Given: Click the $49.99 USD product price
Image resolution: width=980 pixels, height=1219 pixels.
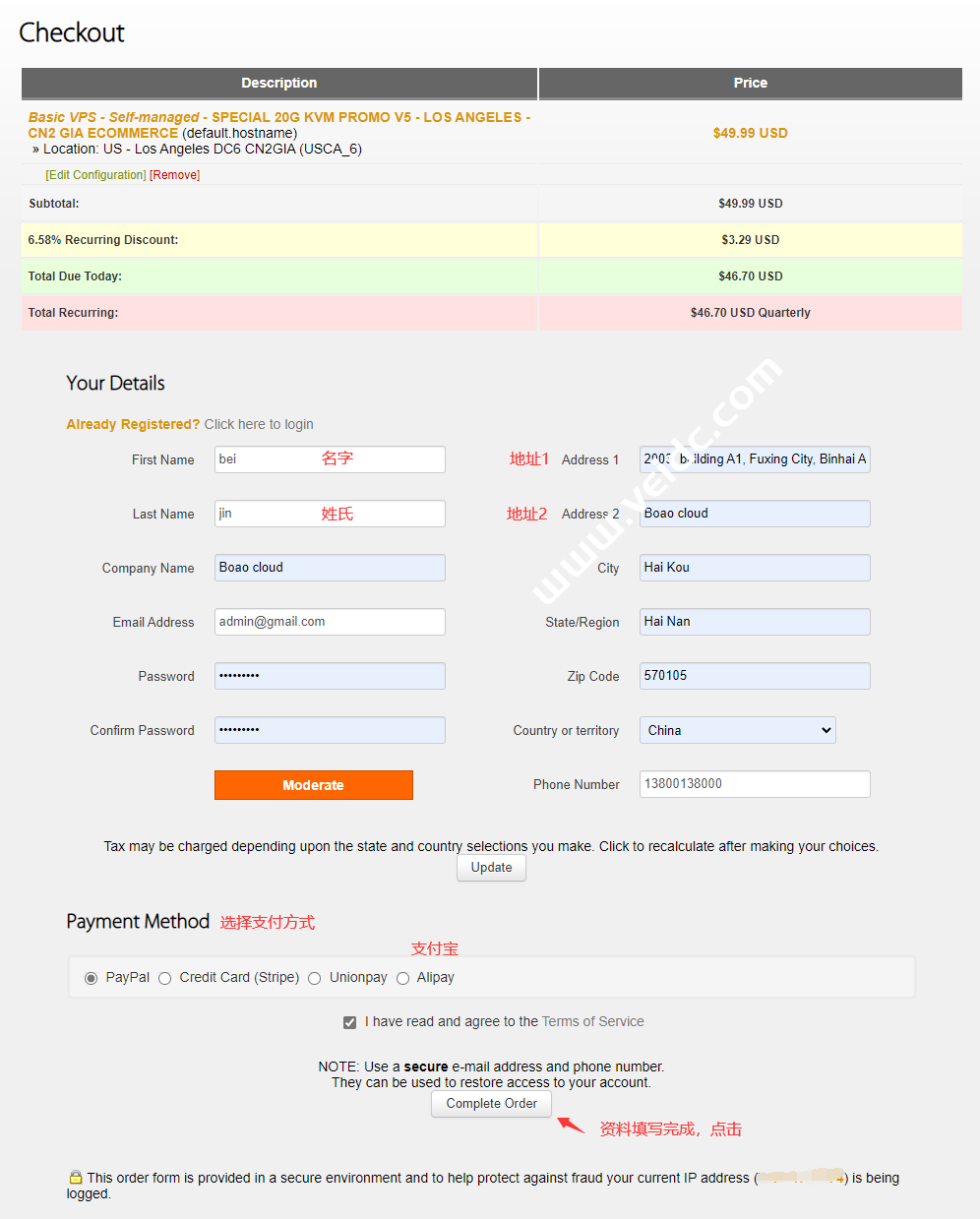Looking at the screenshot, I should click(x=751, y=133).
